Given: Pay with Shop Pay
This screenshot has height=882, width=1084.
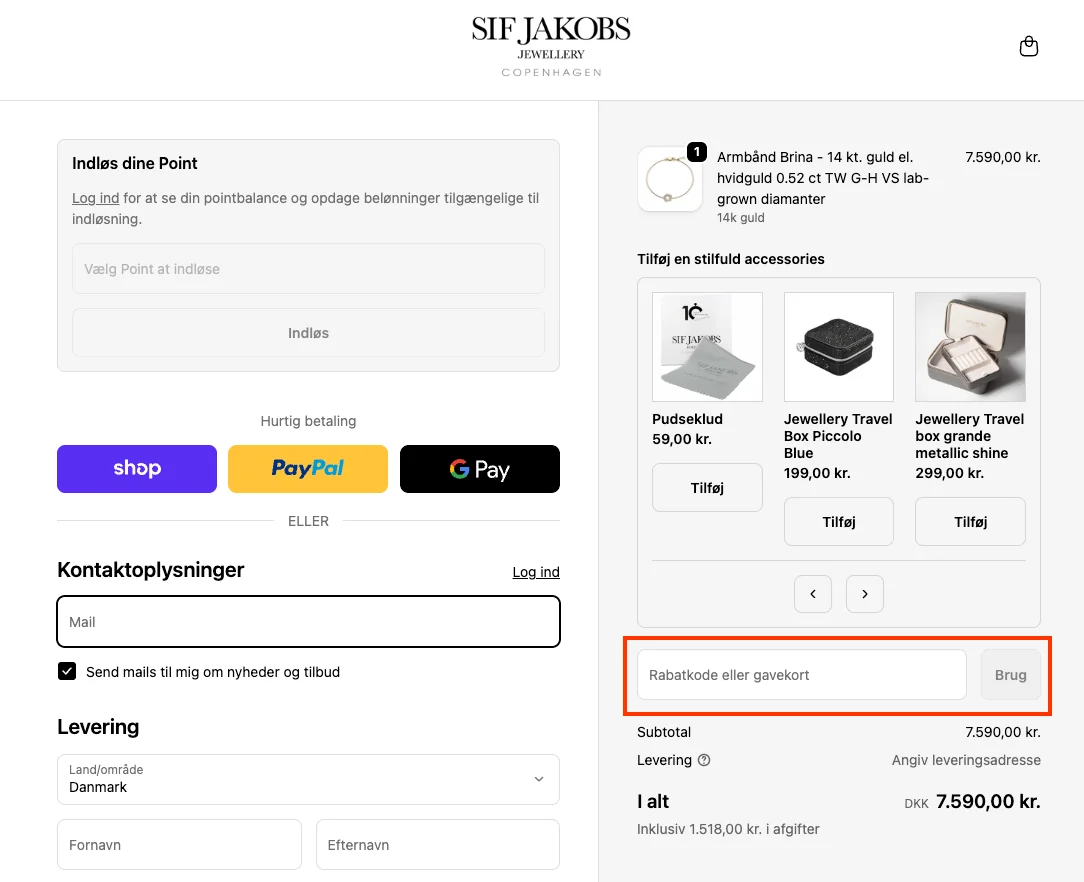Looking at the screenshot, I should coord(136,468).
